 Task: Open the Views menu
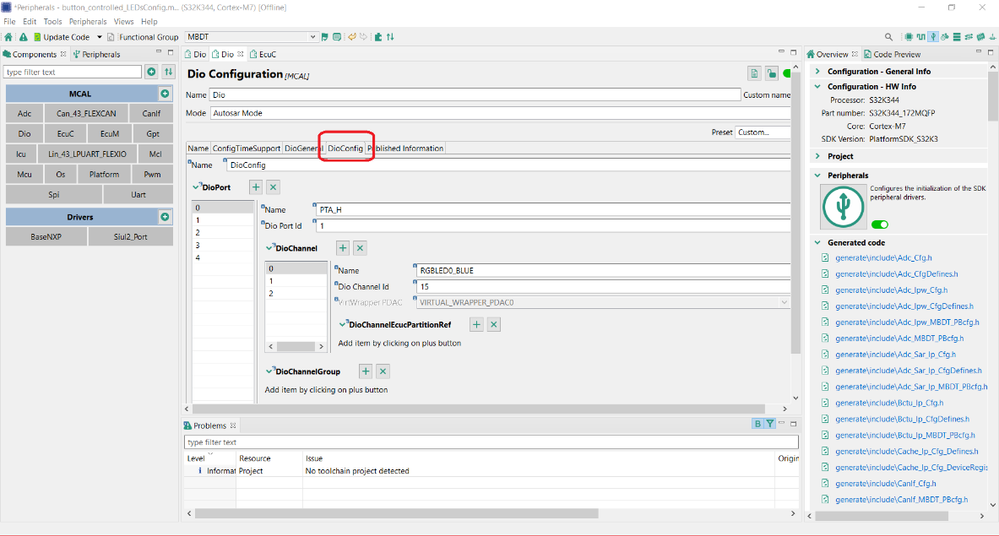click(124, 22)
